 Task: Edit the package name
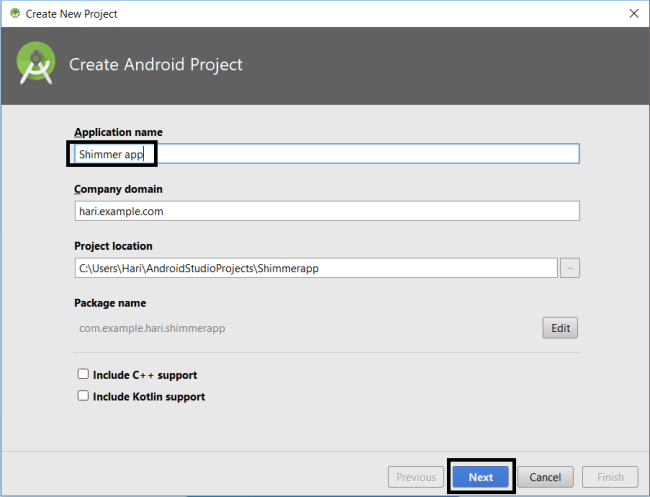point(560,328)
